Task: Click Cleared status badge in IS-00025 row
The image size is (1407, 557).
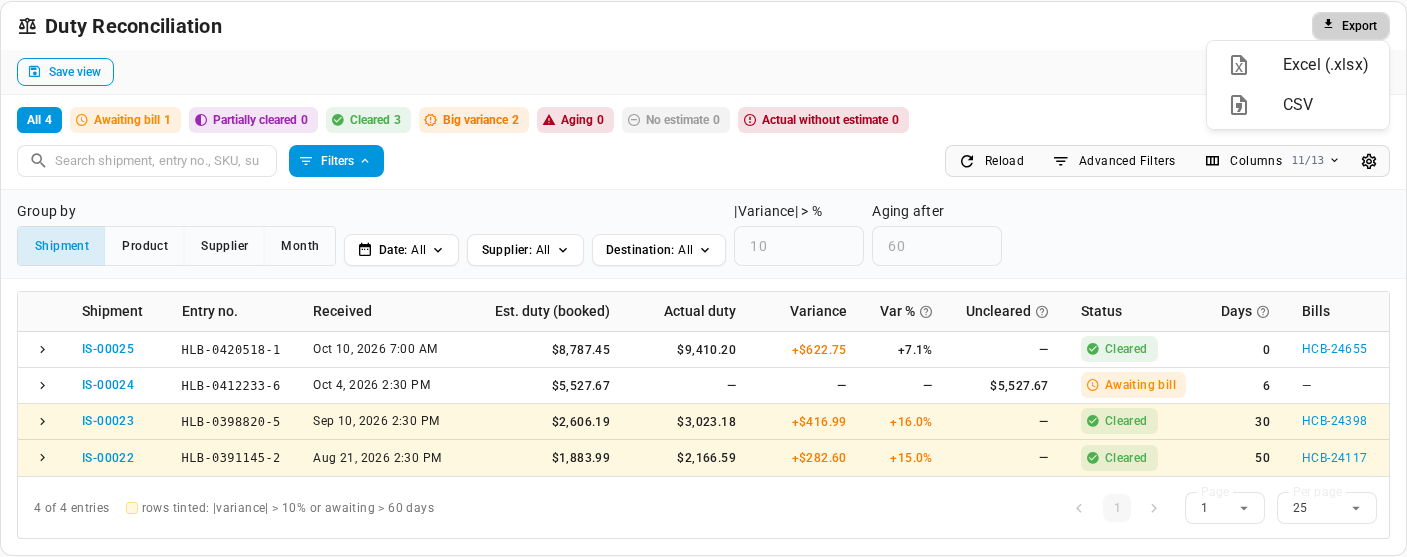Action: tap(1119, 349)
